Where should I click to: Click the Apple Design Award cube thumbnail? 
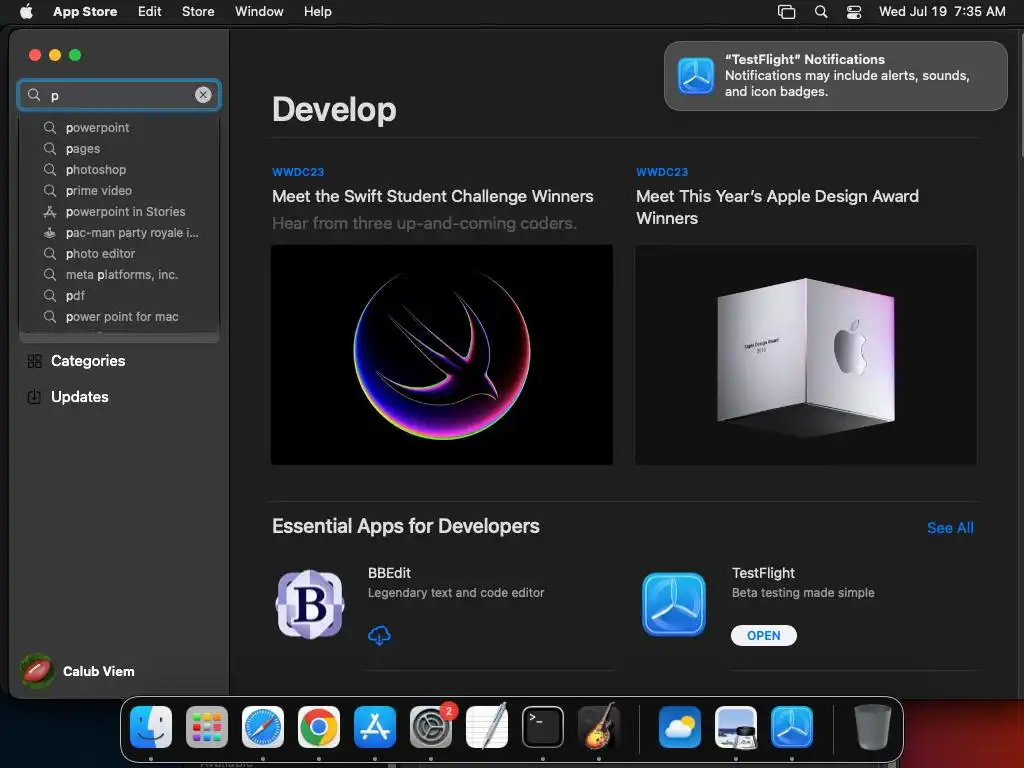pos(806,355)
